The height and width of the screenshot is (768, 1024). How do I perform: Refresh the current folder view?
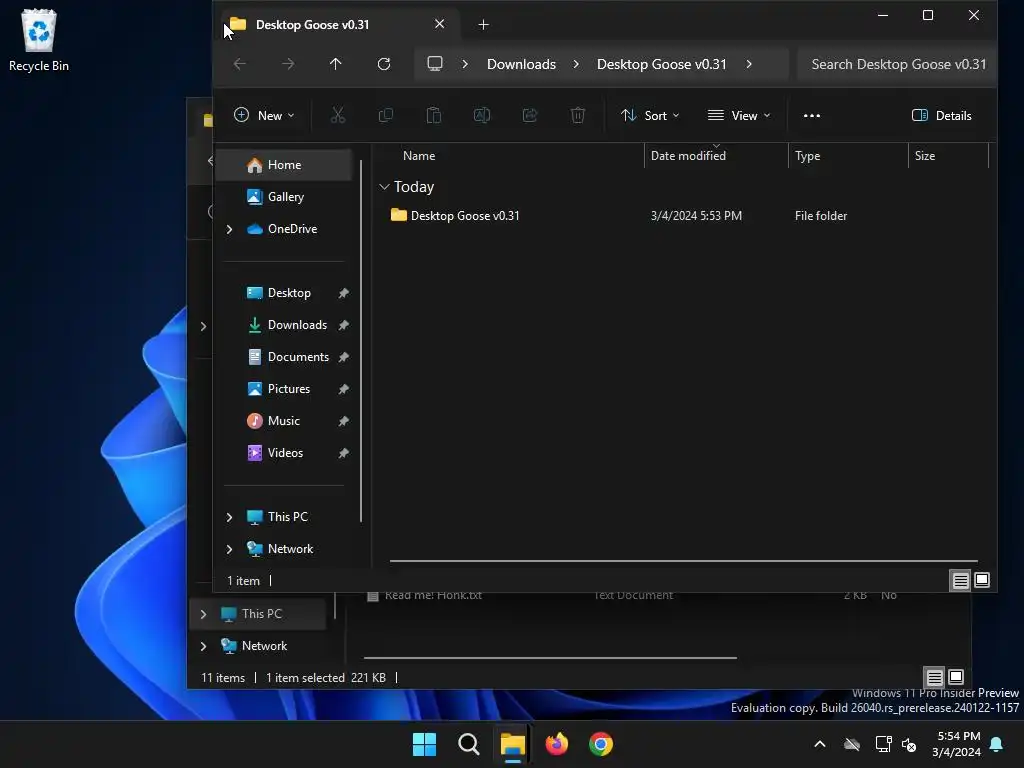[384, 64]
